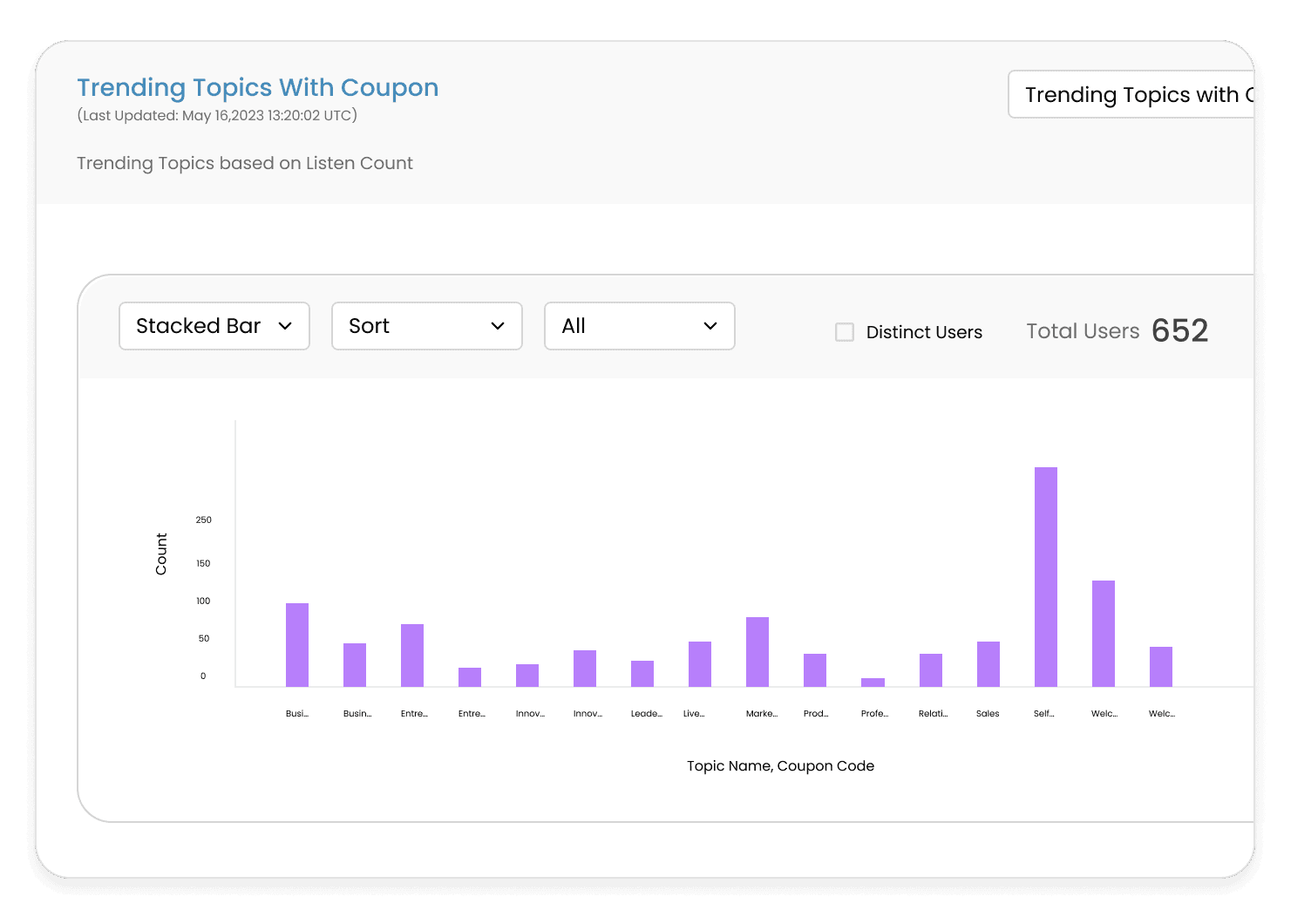Viewport: 1311px width, 924px height.
Task: Open the Stacked Bar chart type dropdown
Action: (214, 326)
